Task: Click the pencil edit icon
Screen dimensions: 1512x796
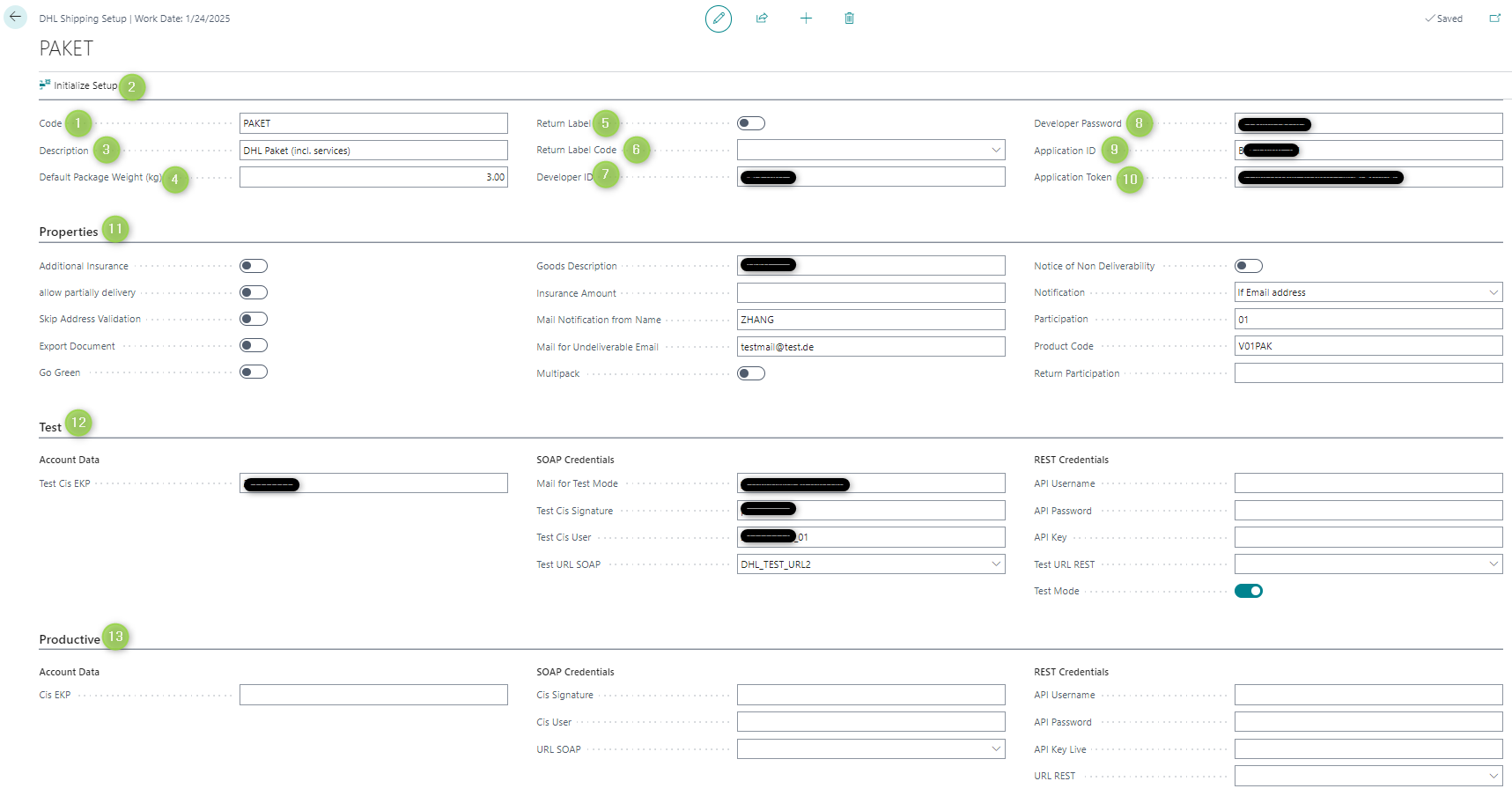Action: (x=719, y=18)
